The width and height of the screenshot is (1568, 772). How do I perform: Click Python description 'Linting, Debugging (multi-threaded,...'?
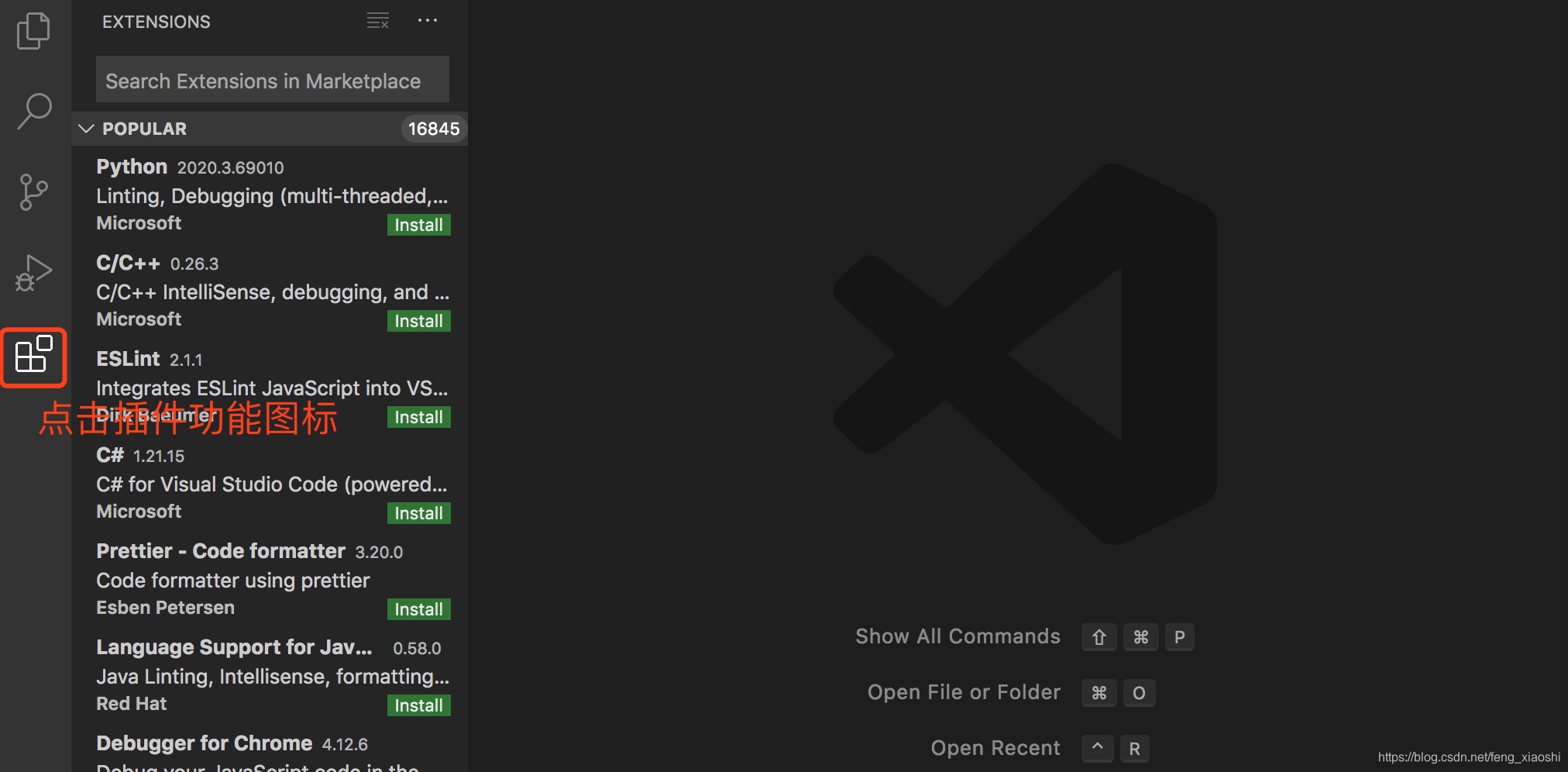point(272,196)
